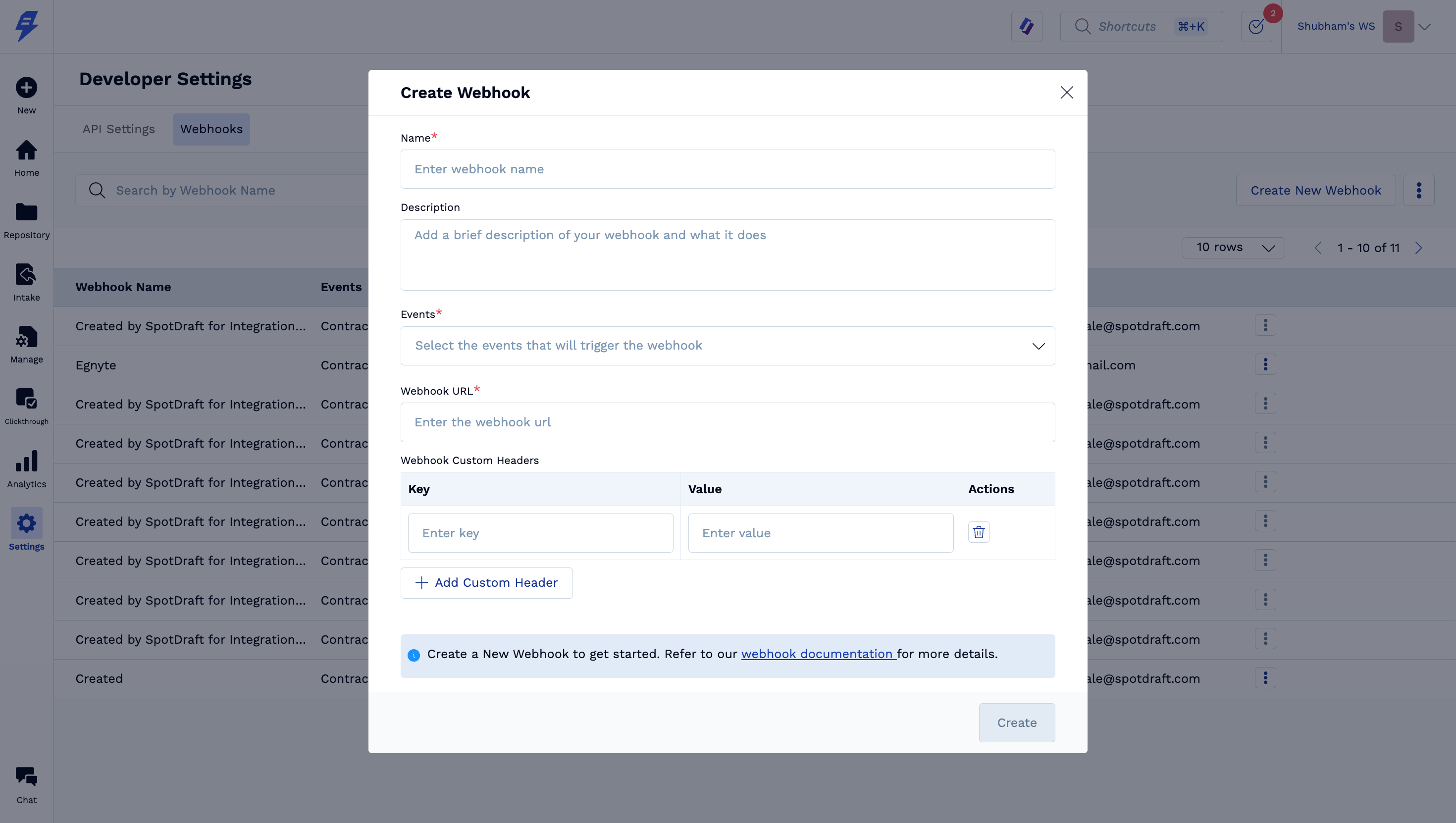Close the Create Webhook dialog
Screen dimensions: 1456x823
(1067, 93)
